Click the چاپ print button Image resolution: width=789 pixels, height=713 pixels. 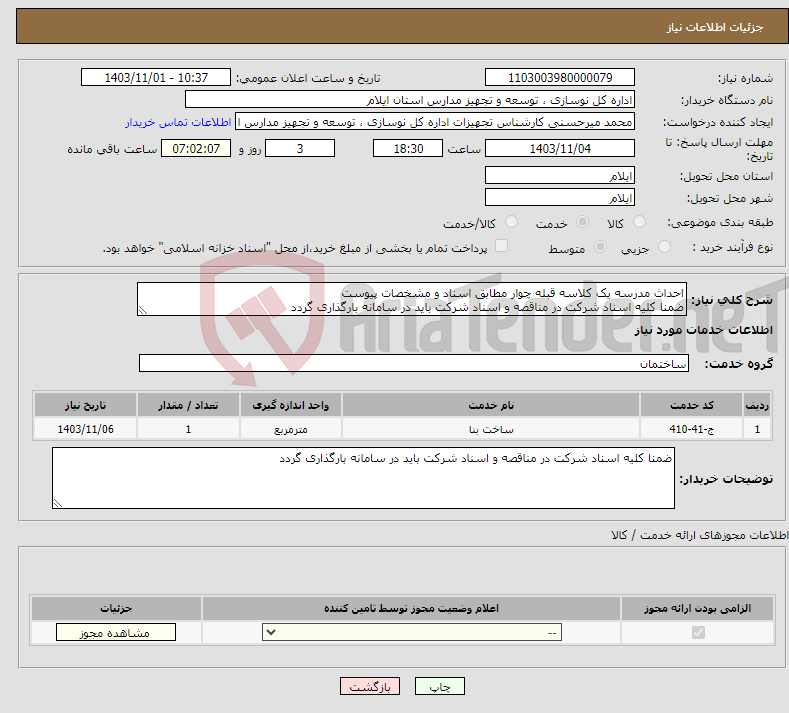click(440, 686)
